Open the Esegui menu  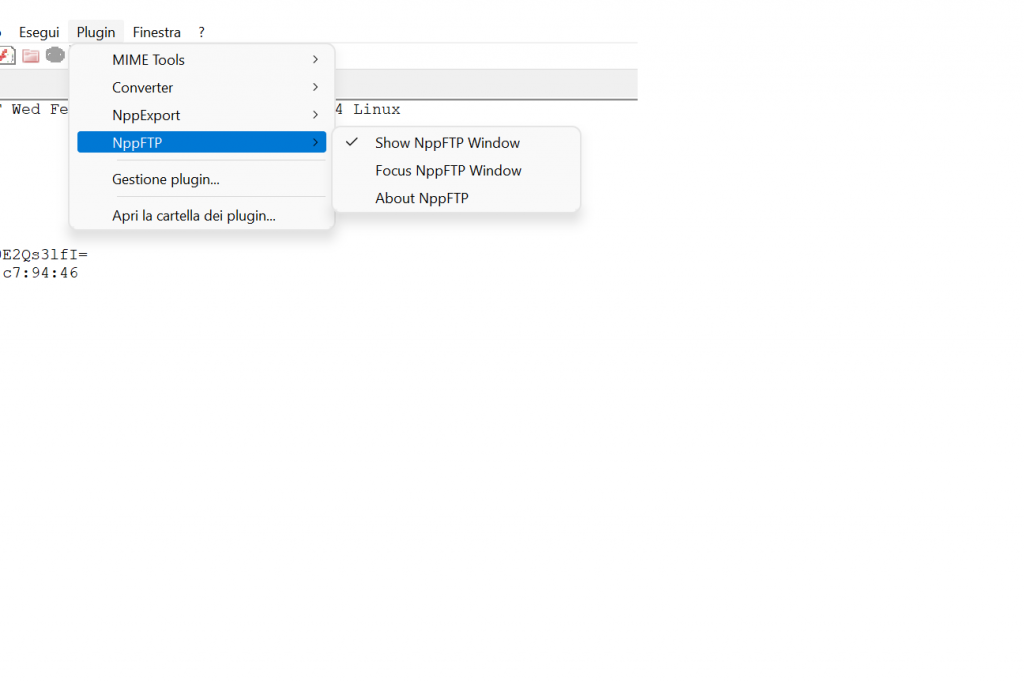click(39, 32)
